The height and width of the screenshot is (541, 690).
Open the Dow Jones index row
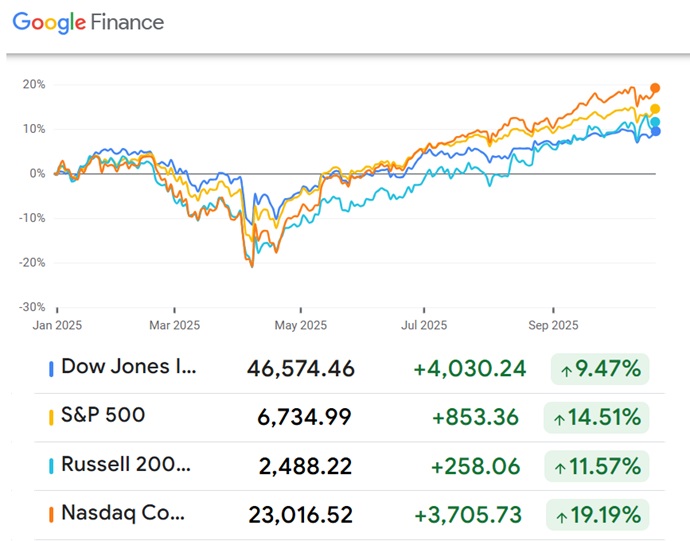[x=130, y=368]
